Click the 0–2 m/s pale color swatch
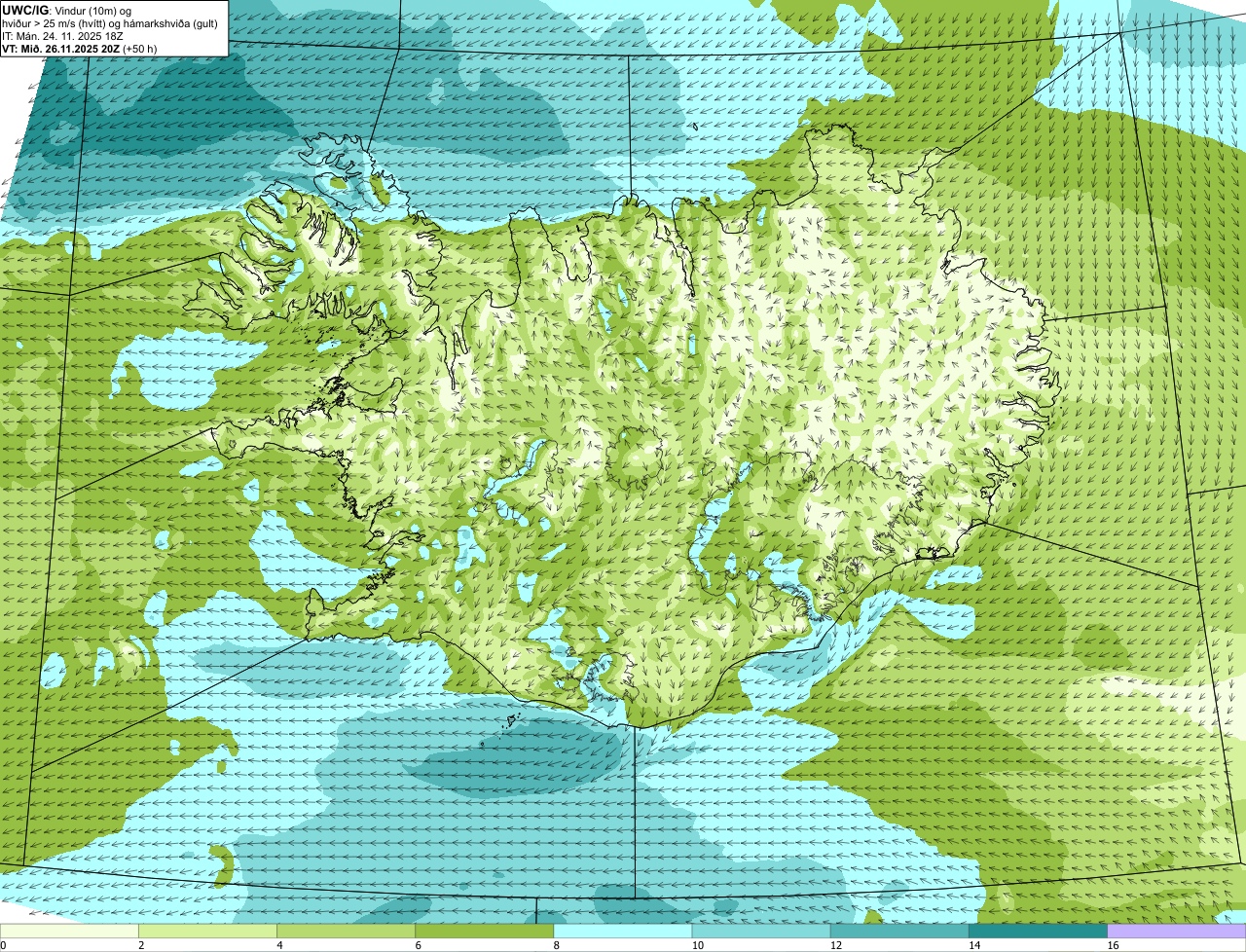This screenshot has height=952, width=1246. pos(69,932)
